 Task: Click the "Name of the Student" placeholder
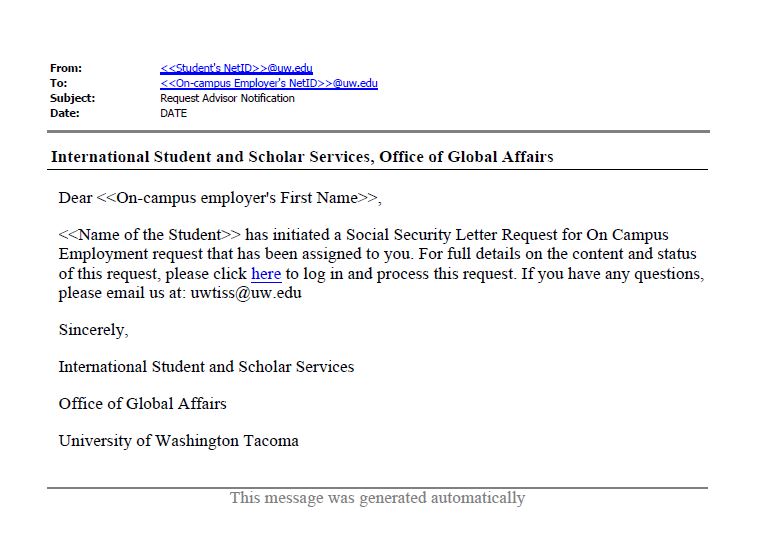[x=150, y=236]
